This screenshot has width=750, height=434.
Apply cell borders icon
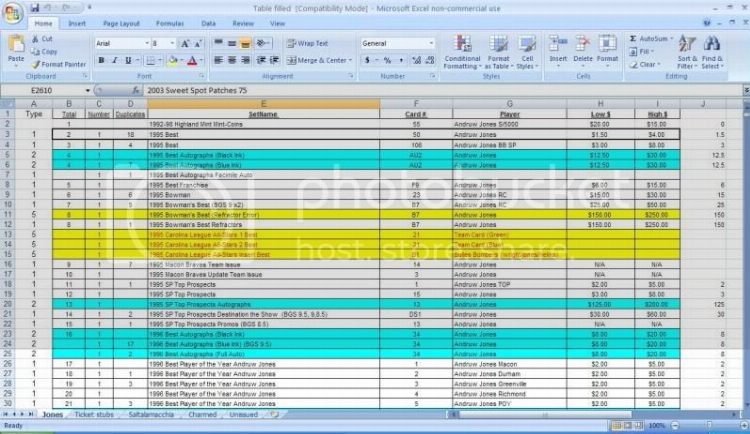pyautogui.click(x=150, y=60)
